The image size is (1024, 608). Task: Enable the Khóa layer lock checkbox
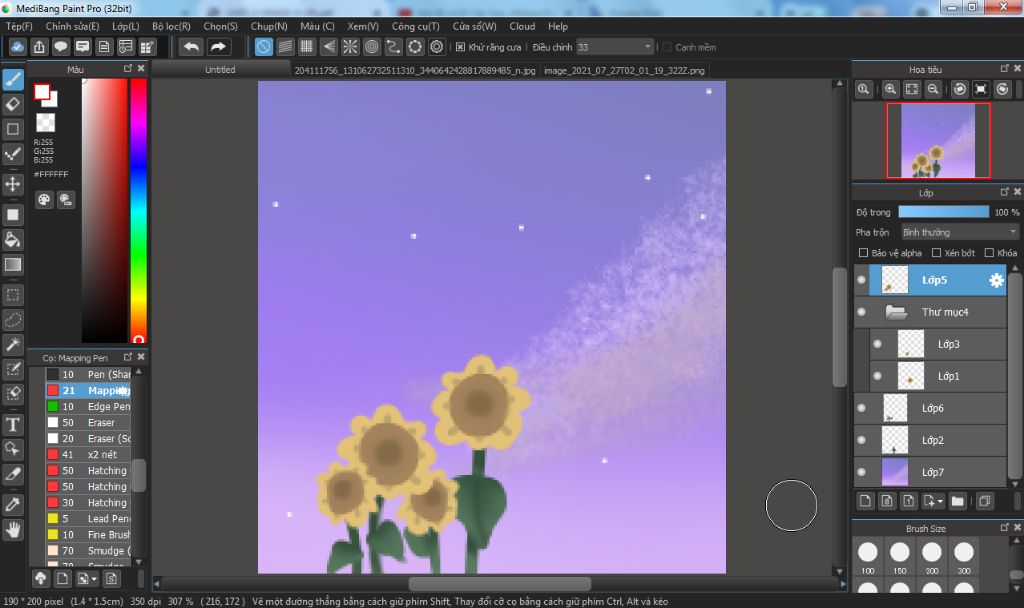(x=989, y=253)
